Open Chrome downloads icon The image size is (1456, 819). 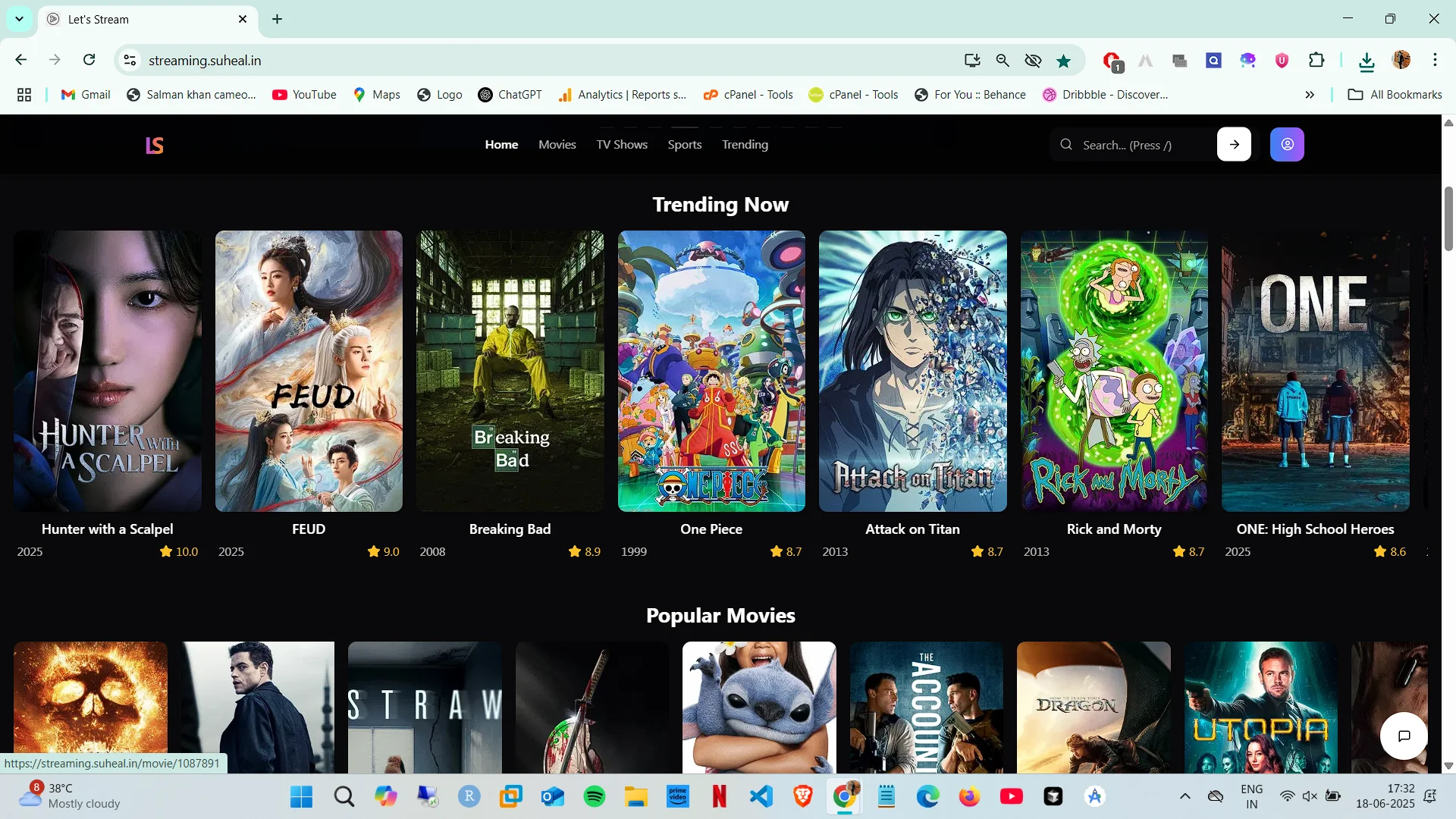pyautogui.click(x=1367, y=61)
